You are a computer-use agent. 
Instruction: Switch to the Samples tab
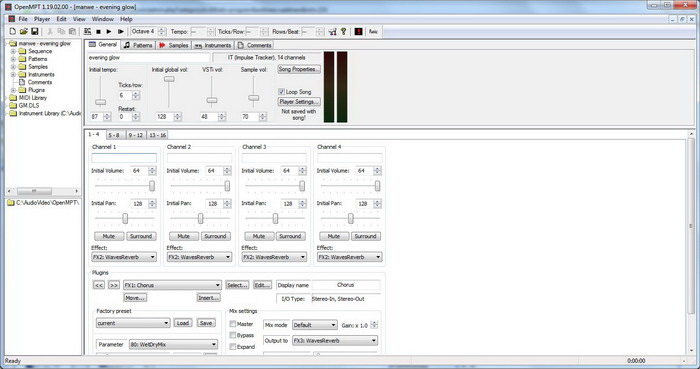tap(173, 45)
